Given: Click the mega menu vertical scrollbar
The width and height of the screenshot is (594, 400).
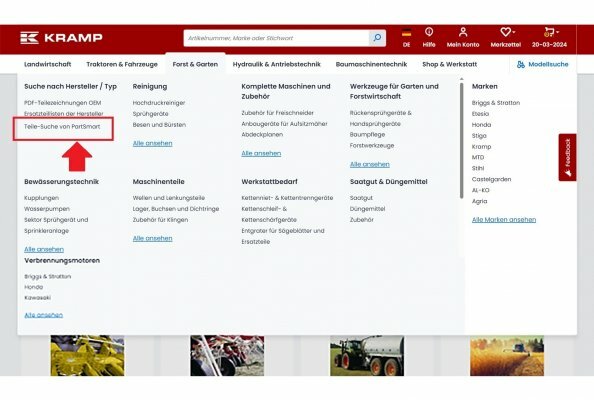Looking at the screenshot, I should pos(461,141).
